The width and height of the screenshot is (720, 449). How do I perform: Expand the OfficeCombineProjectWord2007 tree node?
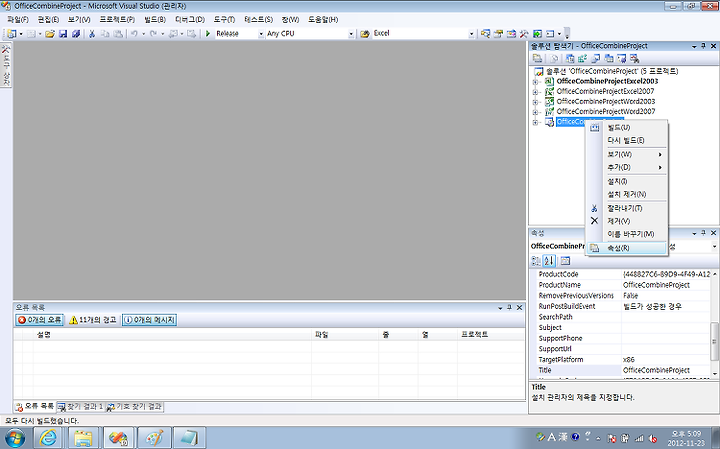(x=535, y=112)
